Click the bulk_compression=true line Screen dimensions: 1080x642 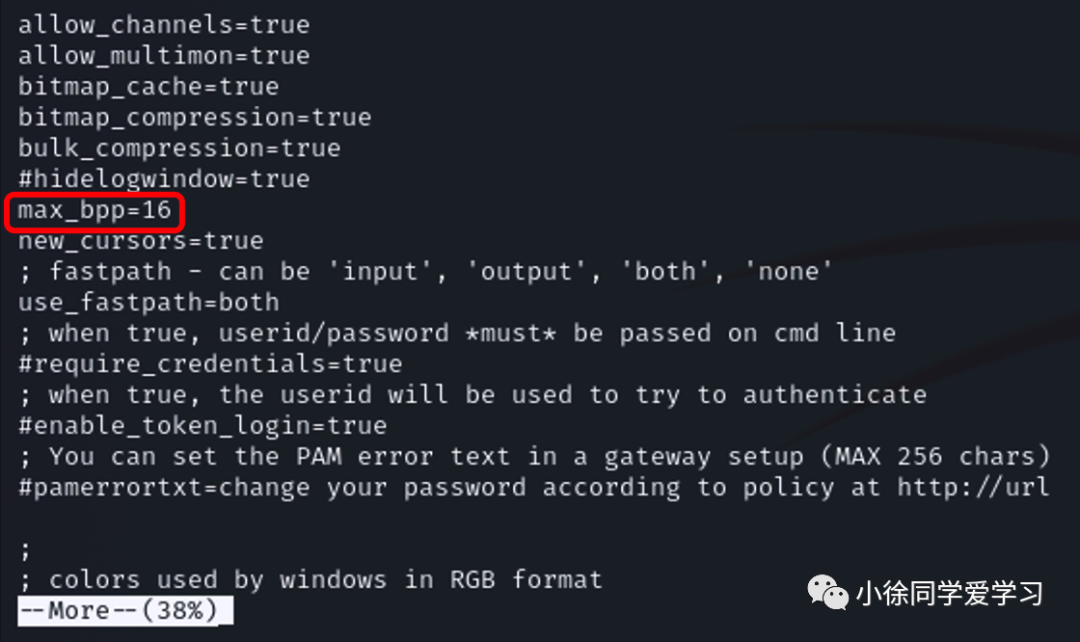[179, 149]
